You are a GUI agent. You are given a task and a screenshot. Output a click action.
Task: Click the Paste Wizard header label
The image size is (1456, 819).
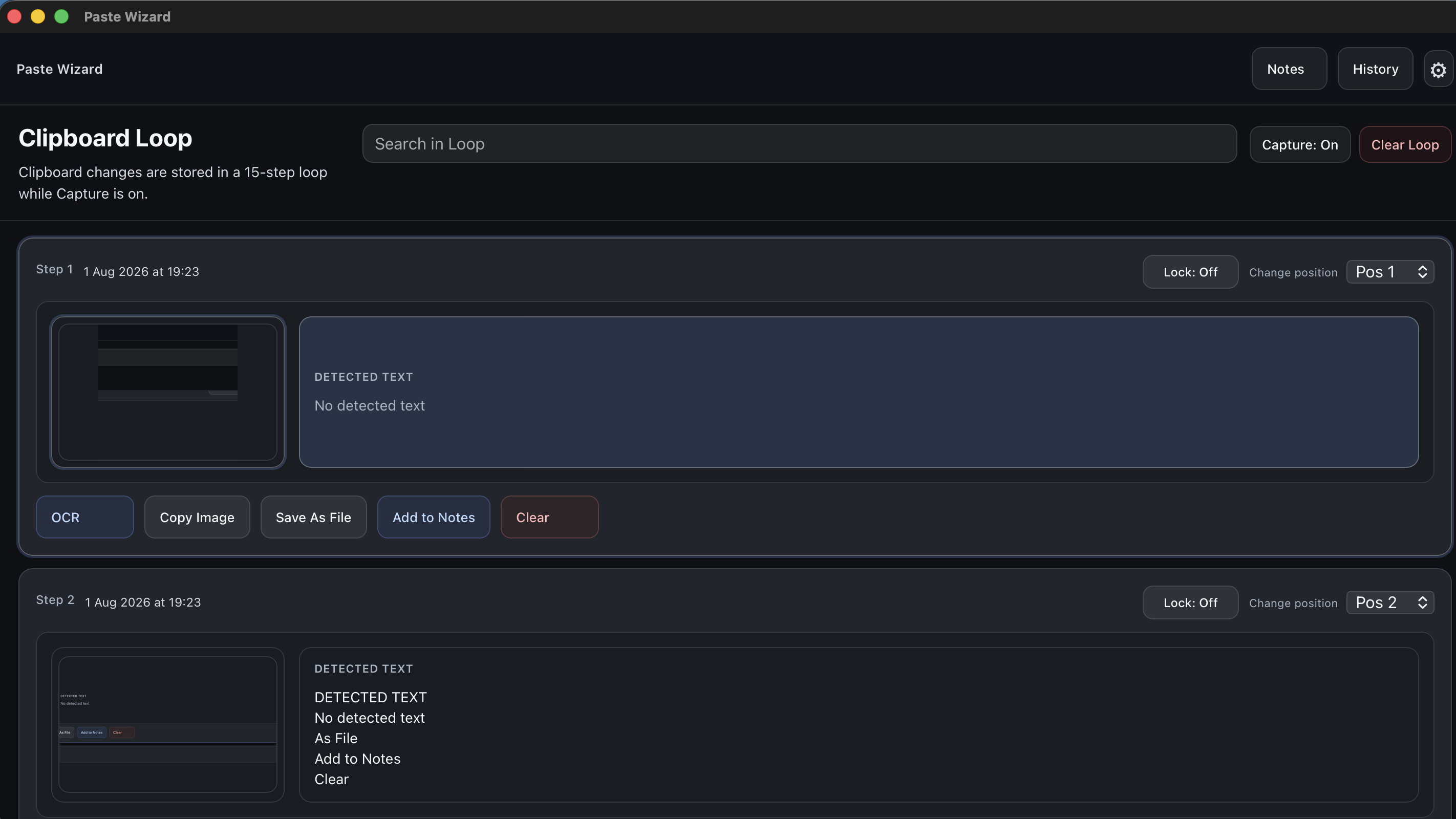click(x=59, y=69)
